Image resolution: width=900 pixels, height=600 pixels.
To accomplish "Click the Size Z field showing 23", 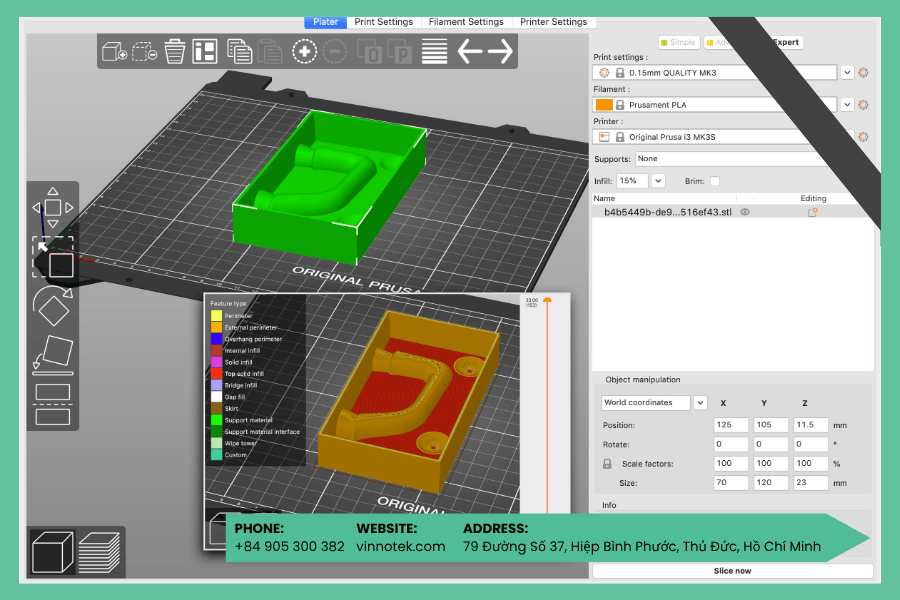I will click(x=810, y=482).
